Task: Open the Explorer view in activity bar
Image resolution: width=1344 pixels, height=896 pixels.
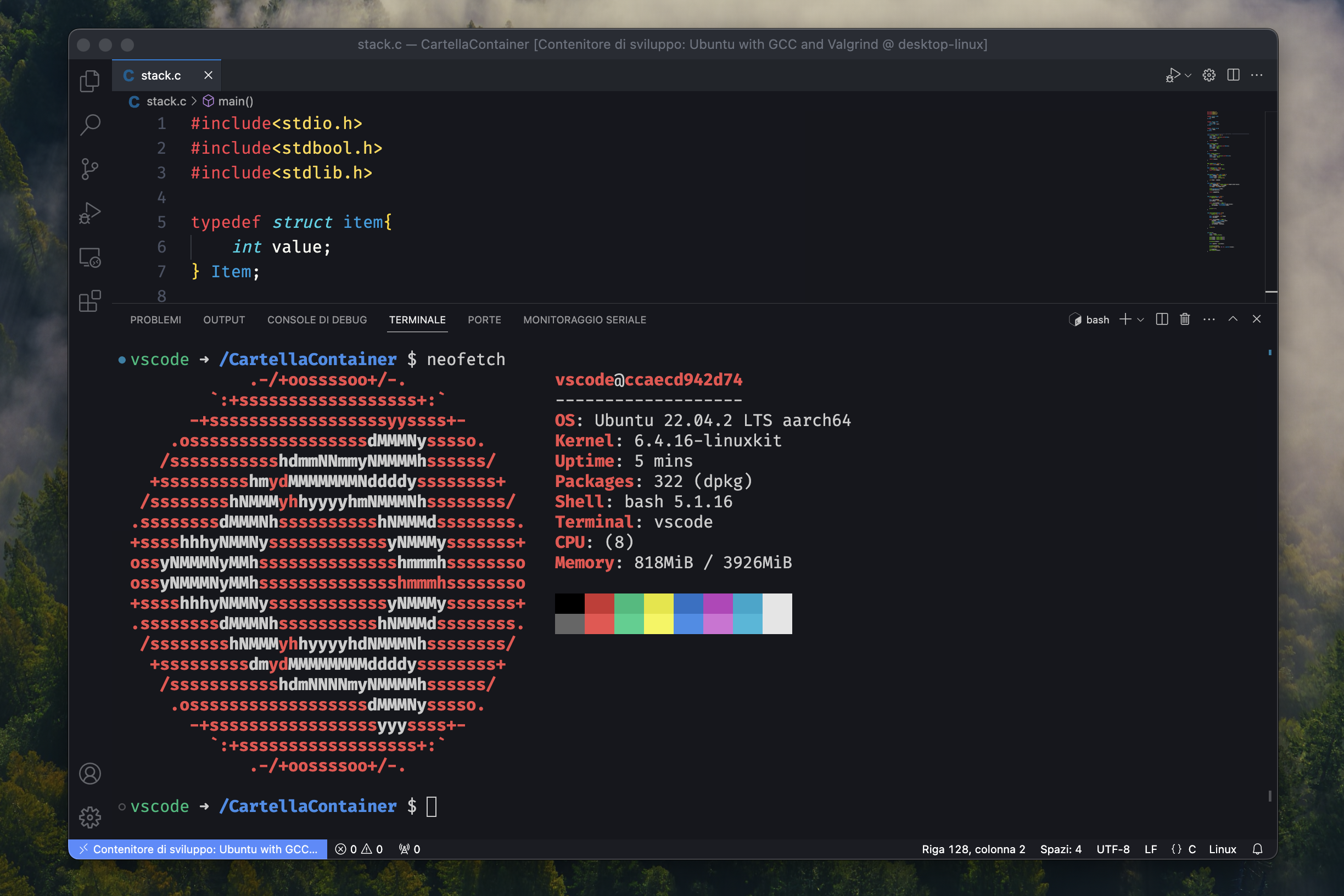Action: 89,81
